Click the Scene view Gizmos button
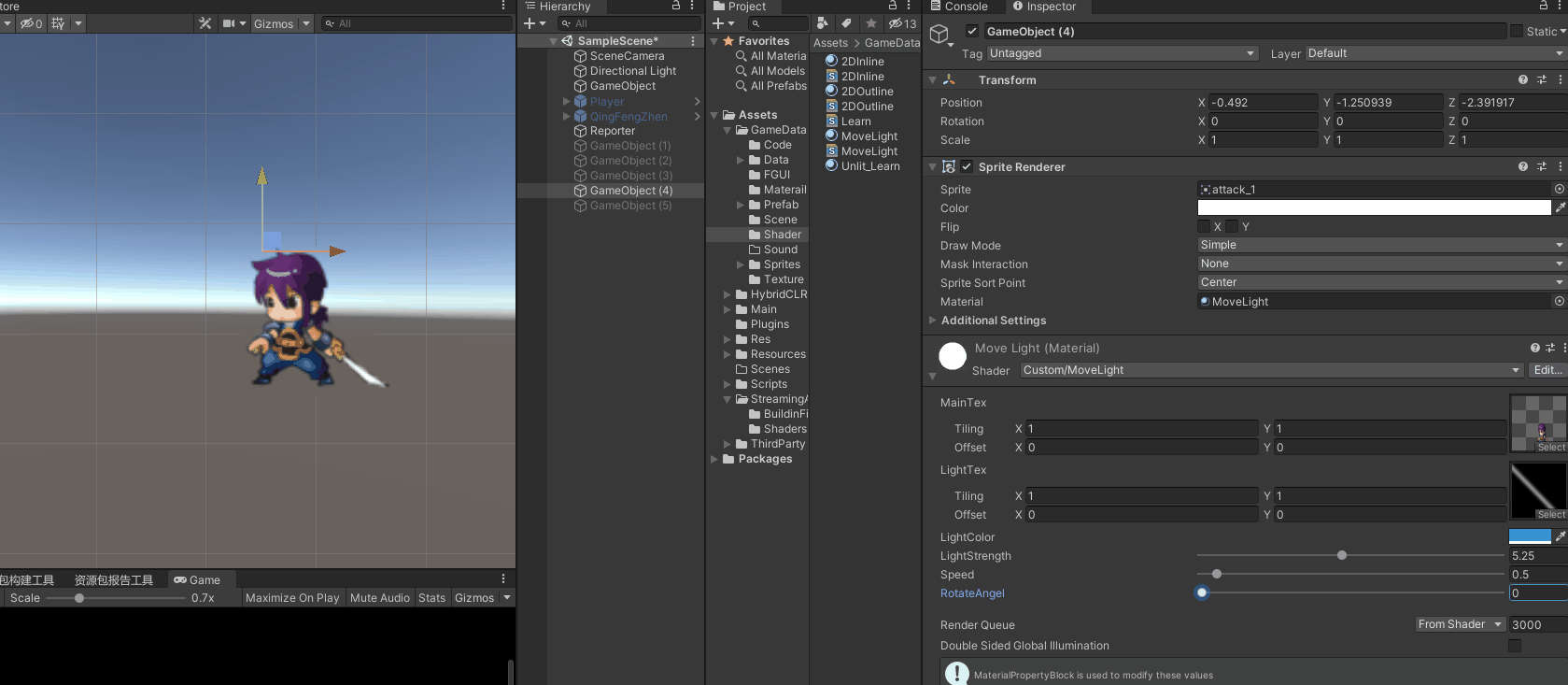Image resolution: width=1568 pixels, height=685 pixels. (274, 23)
